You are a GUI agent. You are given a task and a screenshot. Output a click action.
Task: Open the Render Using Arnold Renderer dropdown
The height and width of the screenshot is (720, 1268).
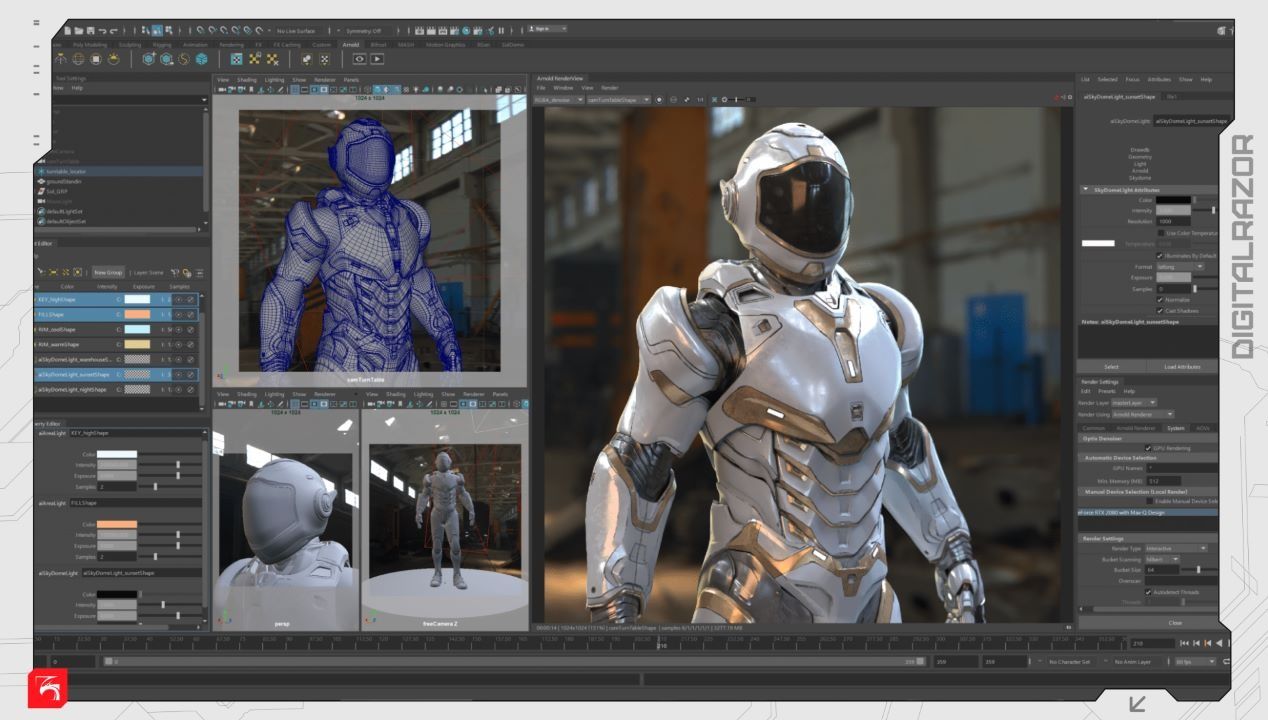[1142, 414]
